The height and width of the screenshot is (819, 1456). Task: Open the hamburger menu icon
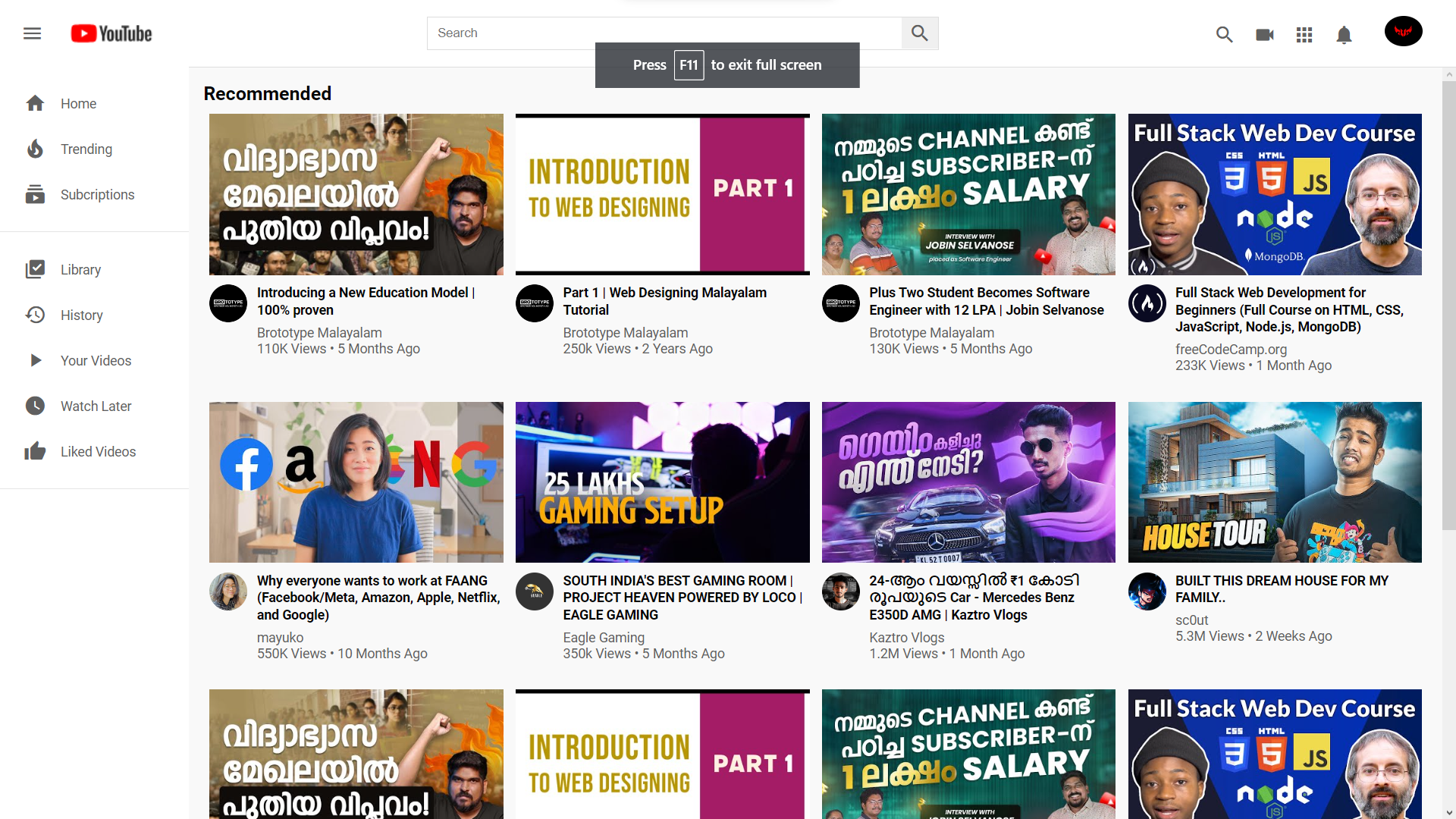pyautogui.click(x=32, y=33)
